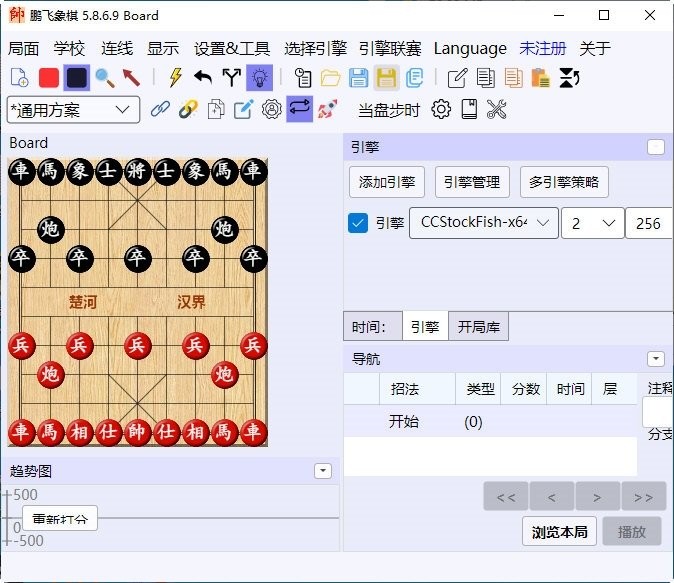
Task: Click the 添加引擎 button
Action: click(x=387, y=182)
